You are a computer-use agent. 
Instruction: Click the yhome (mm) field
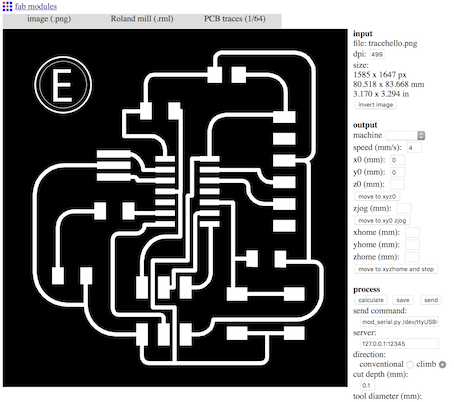pyautogui.click(x=412, y=245)
